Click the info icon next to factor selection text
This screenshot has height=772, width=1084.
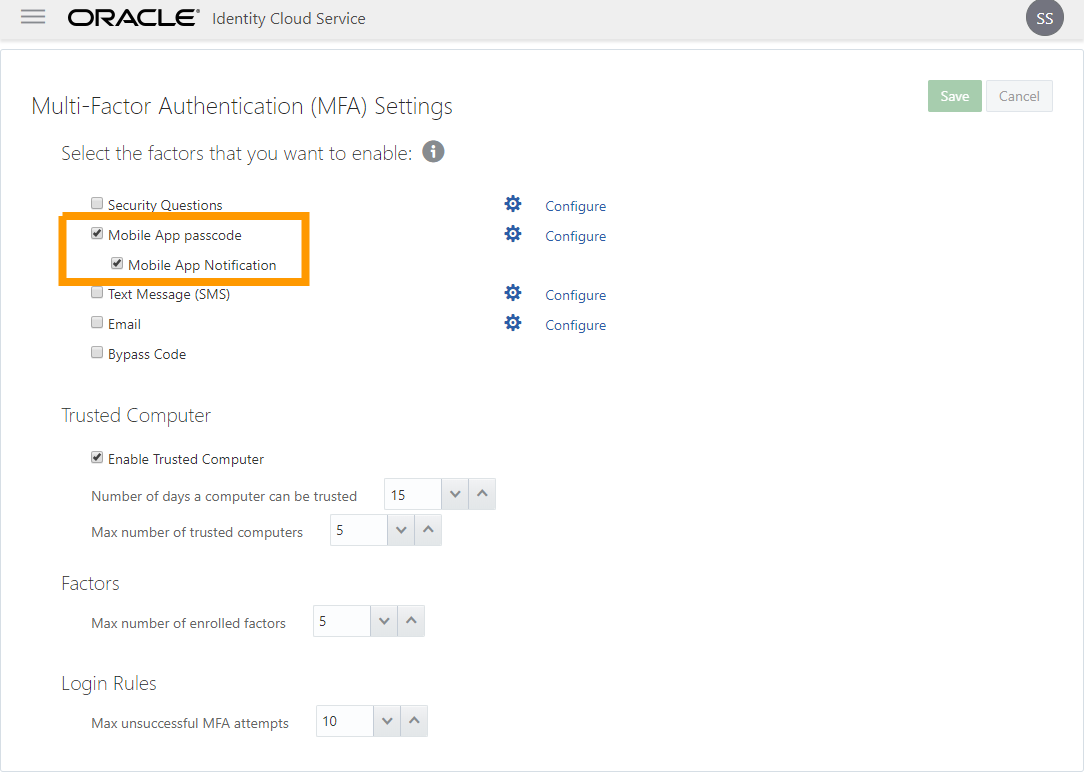click(433, 151)
